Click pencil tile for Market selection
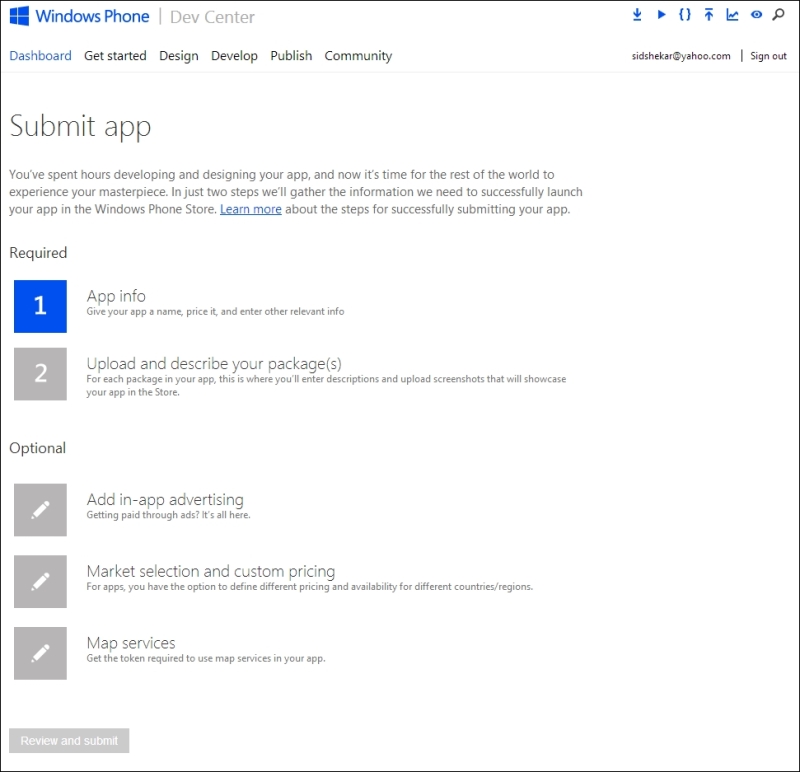The height and width of the screenshot is (772, 800). 40,582
